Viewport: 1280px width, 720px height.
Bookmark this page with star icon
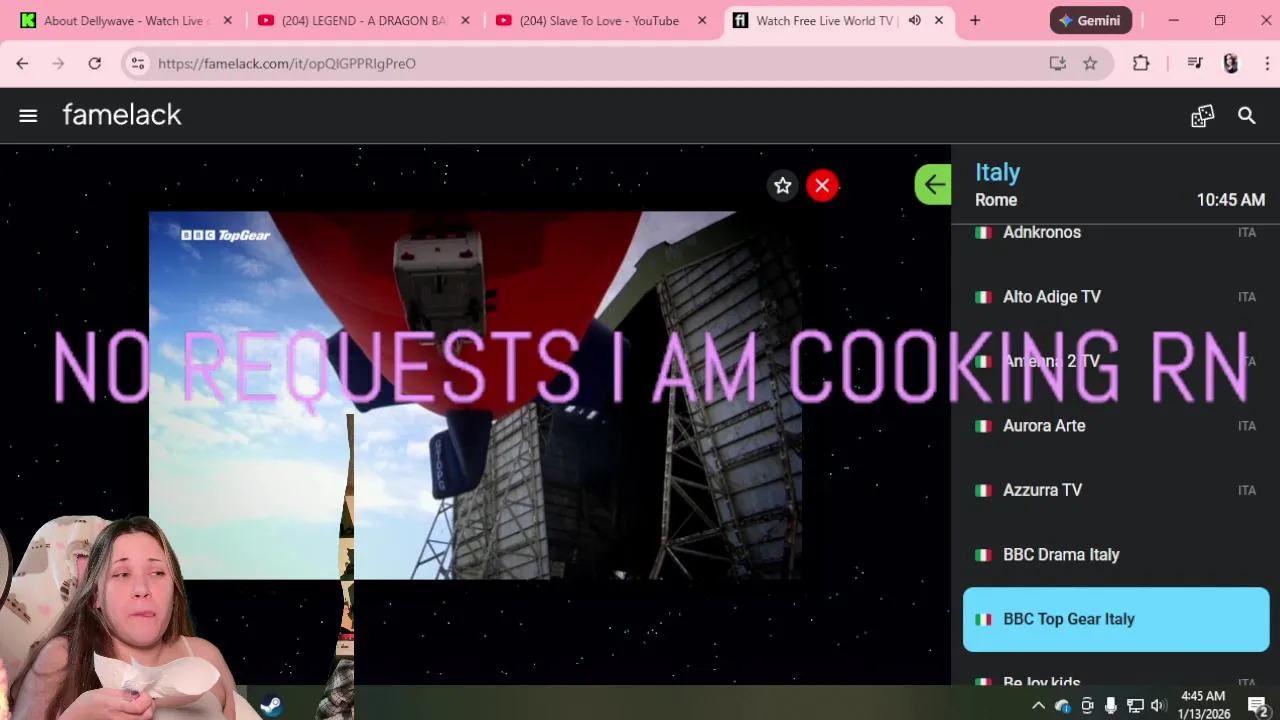click(x=1090, y=63)
